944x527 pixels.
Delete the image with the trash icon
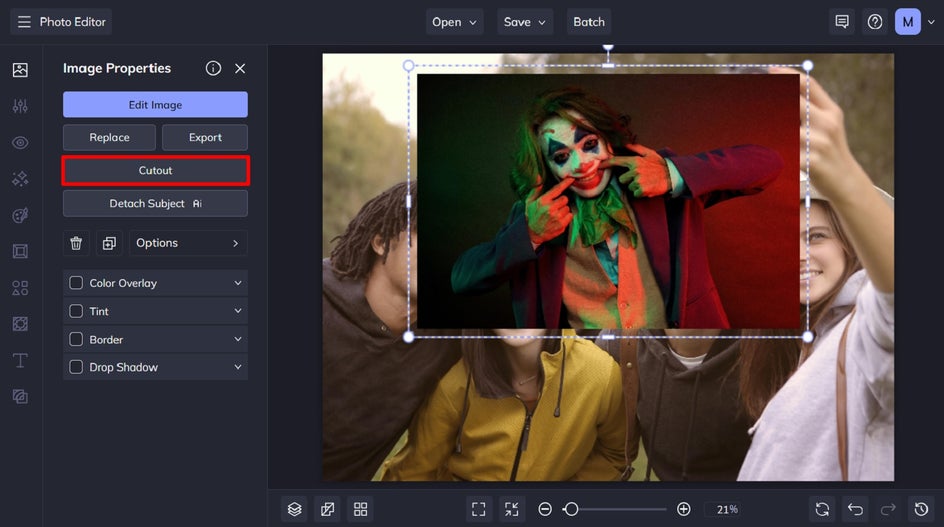(x=76, y=243)
